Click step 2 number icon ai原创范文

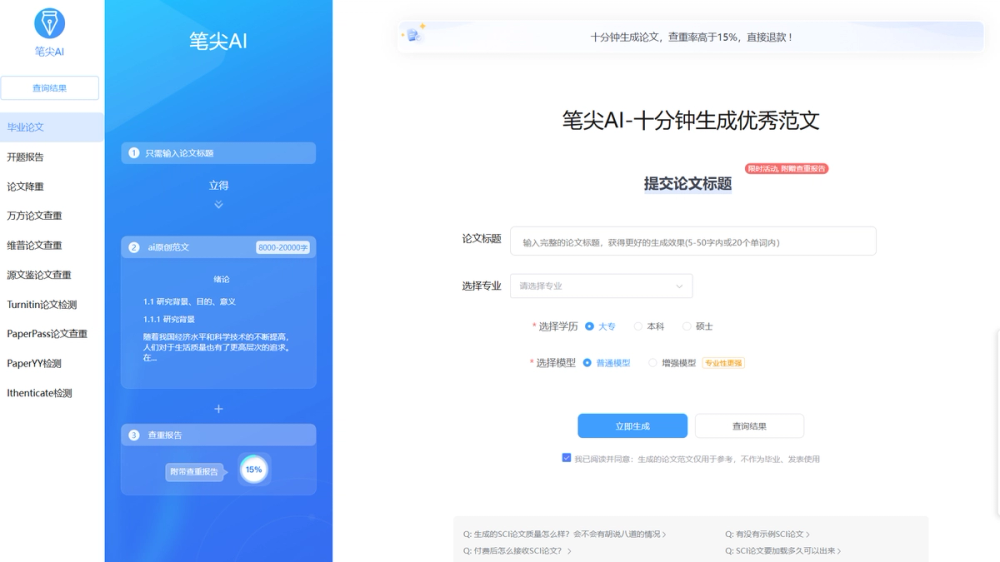[134, 248]
